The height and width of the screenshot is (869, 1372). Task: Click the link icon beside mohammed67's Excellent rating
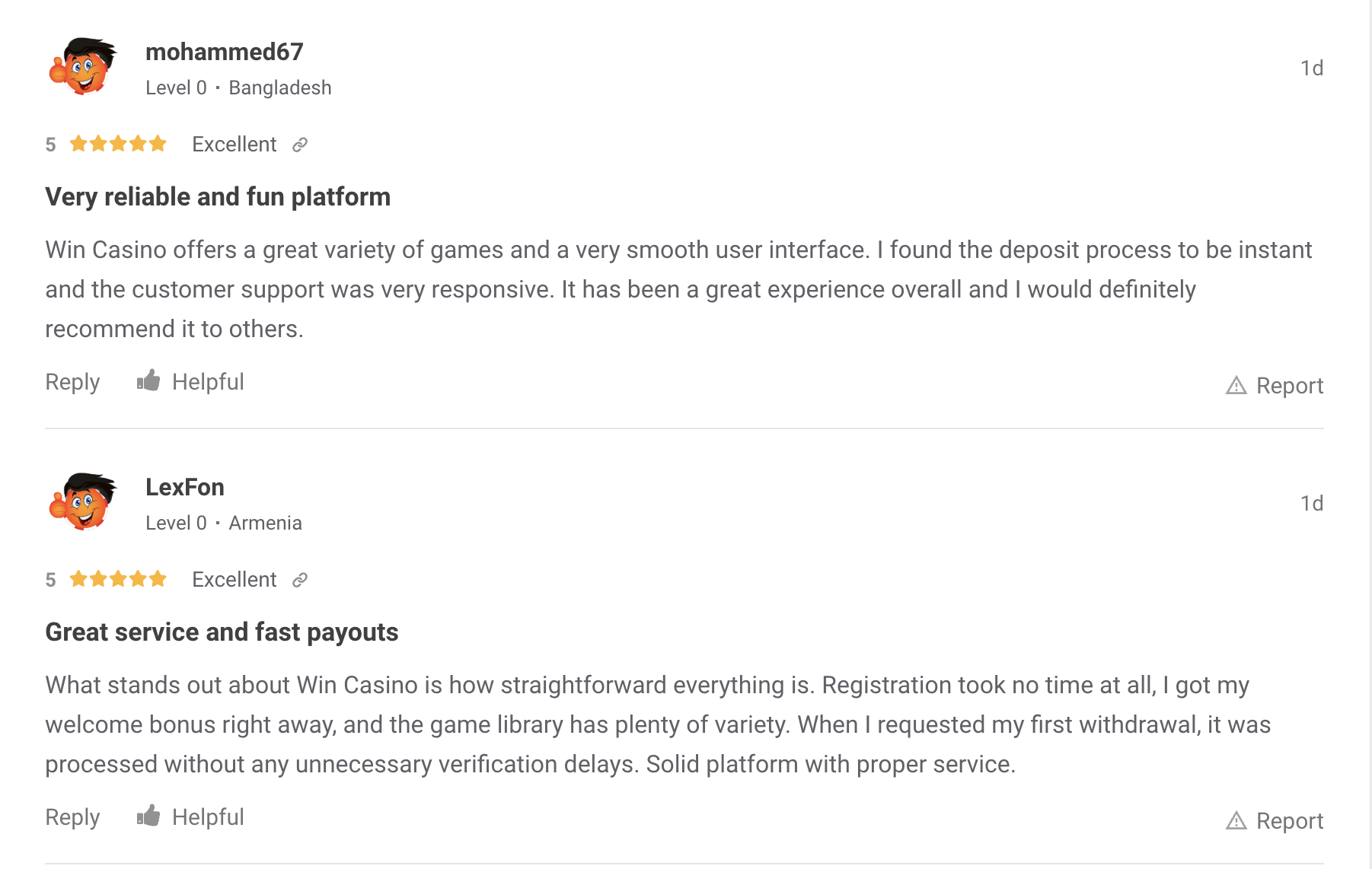300,145
